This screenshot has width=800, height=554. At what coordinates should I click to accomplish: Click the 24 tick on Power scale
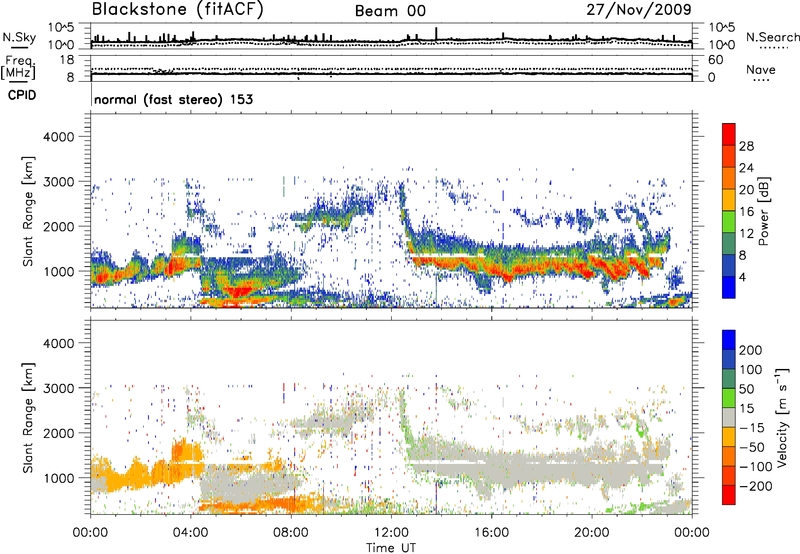tap(746, 168)
